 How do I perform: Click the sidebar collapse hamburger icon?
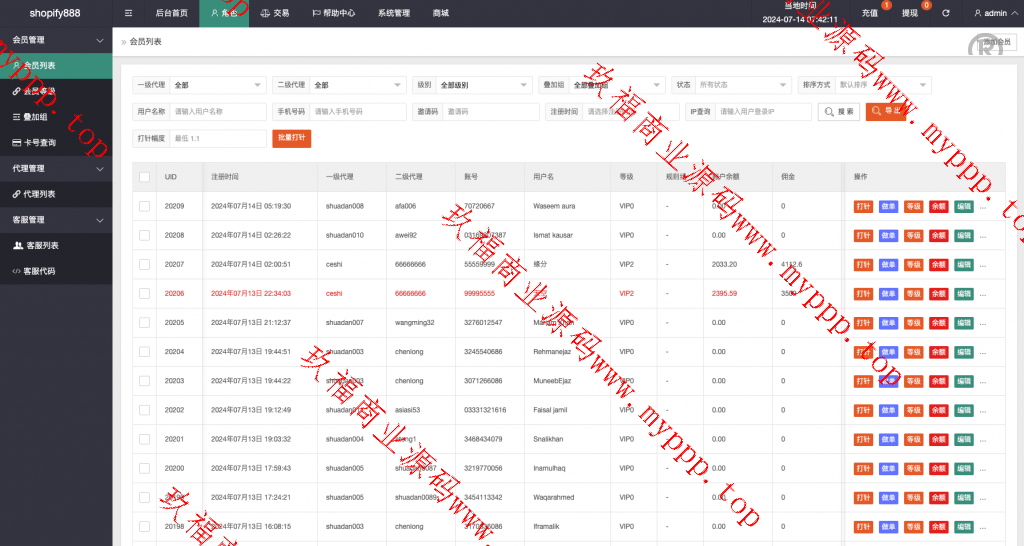(128, 13)
